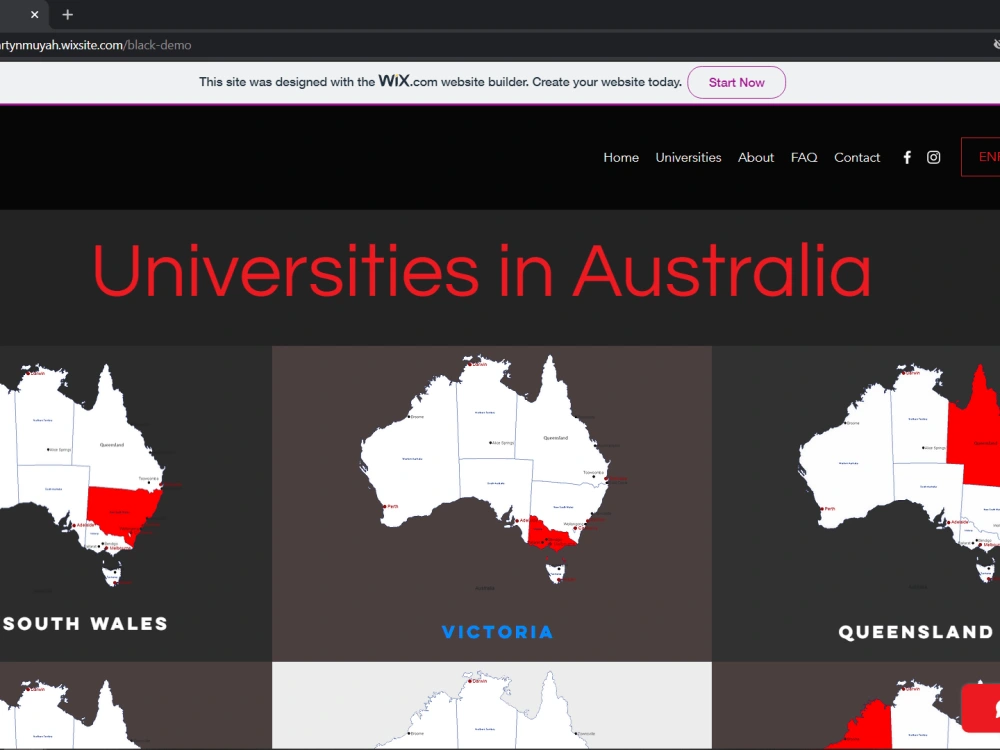Open the Instagram social icon
The width and height of the screenshot is (1000, 750).
[933, 158]
